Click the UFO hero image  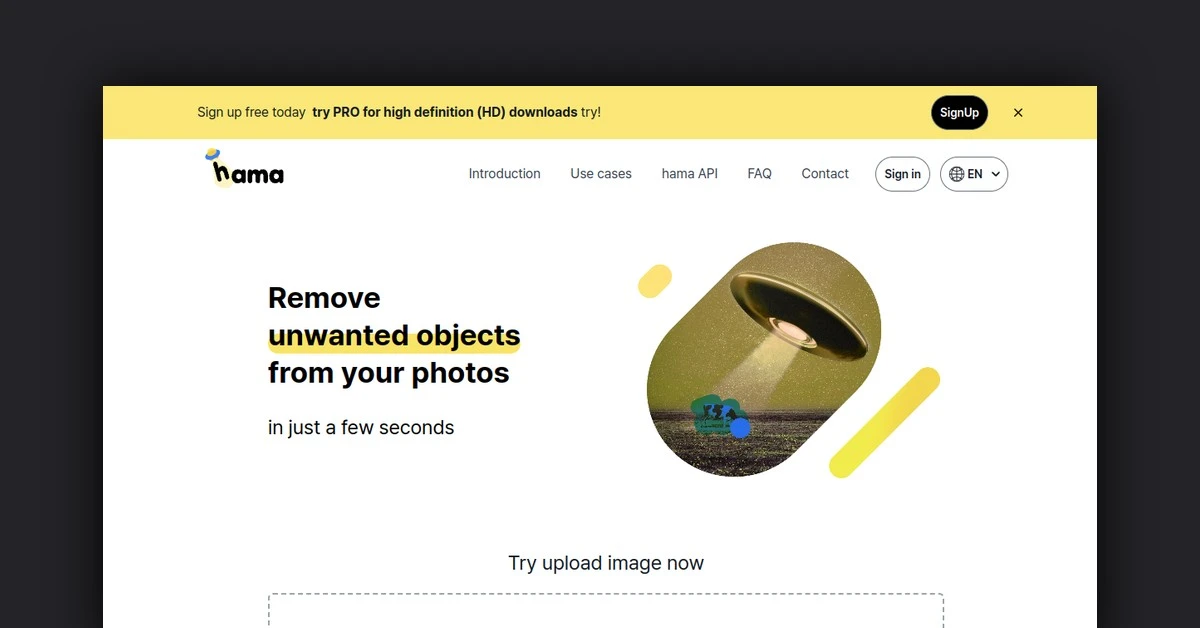click(764, 359)
